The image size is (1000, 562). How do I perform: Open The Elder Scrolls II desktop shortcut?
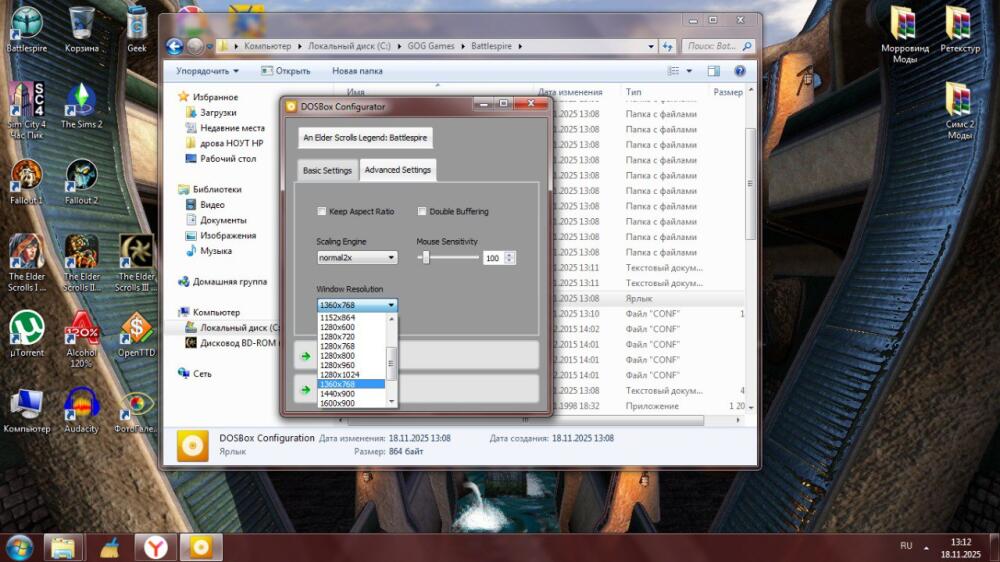(82, 263)
